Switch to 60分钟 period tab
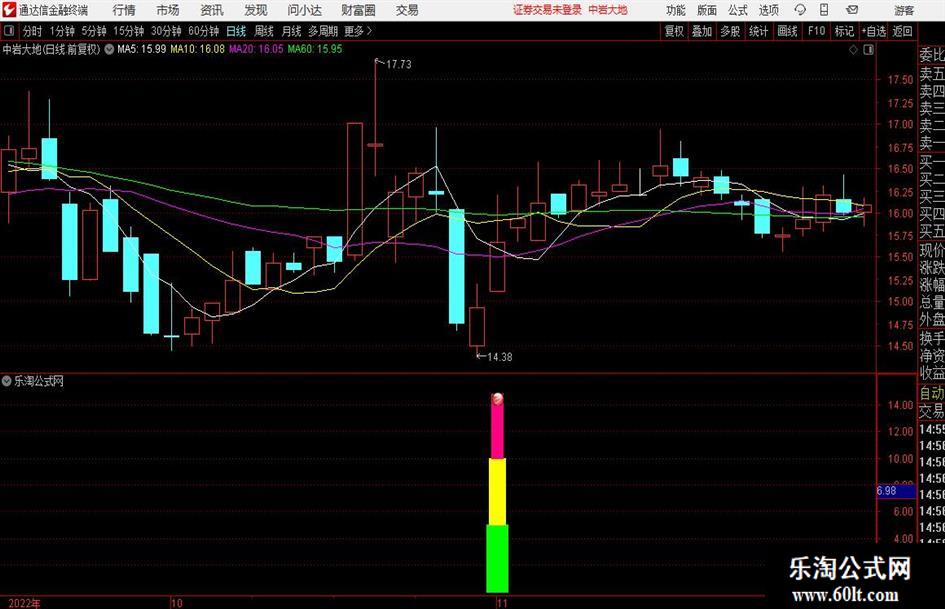Screen dimensions: 945x609 [x=203, y=31]
